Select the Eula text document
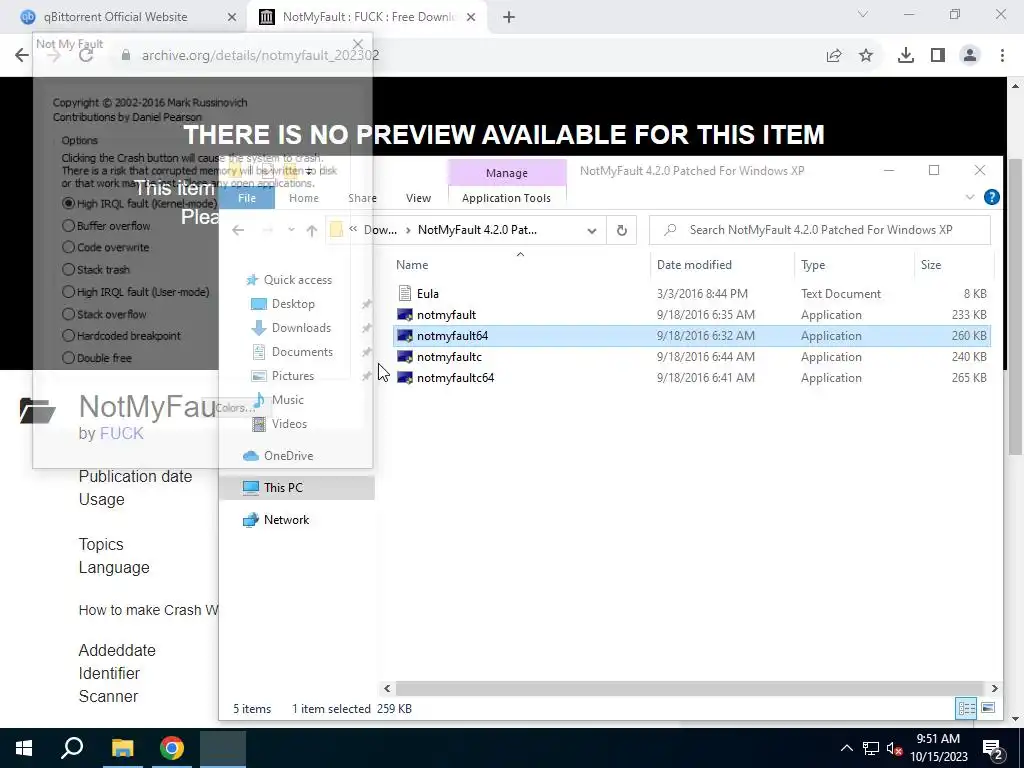 692,294
